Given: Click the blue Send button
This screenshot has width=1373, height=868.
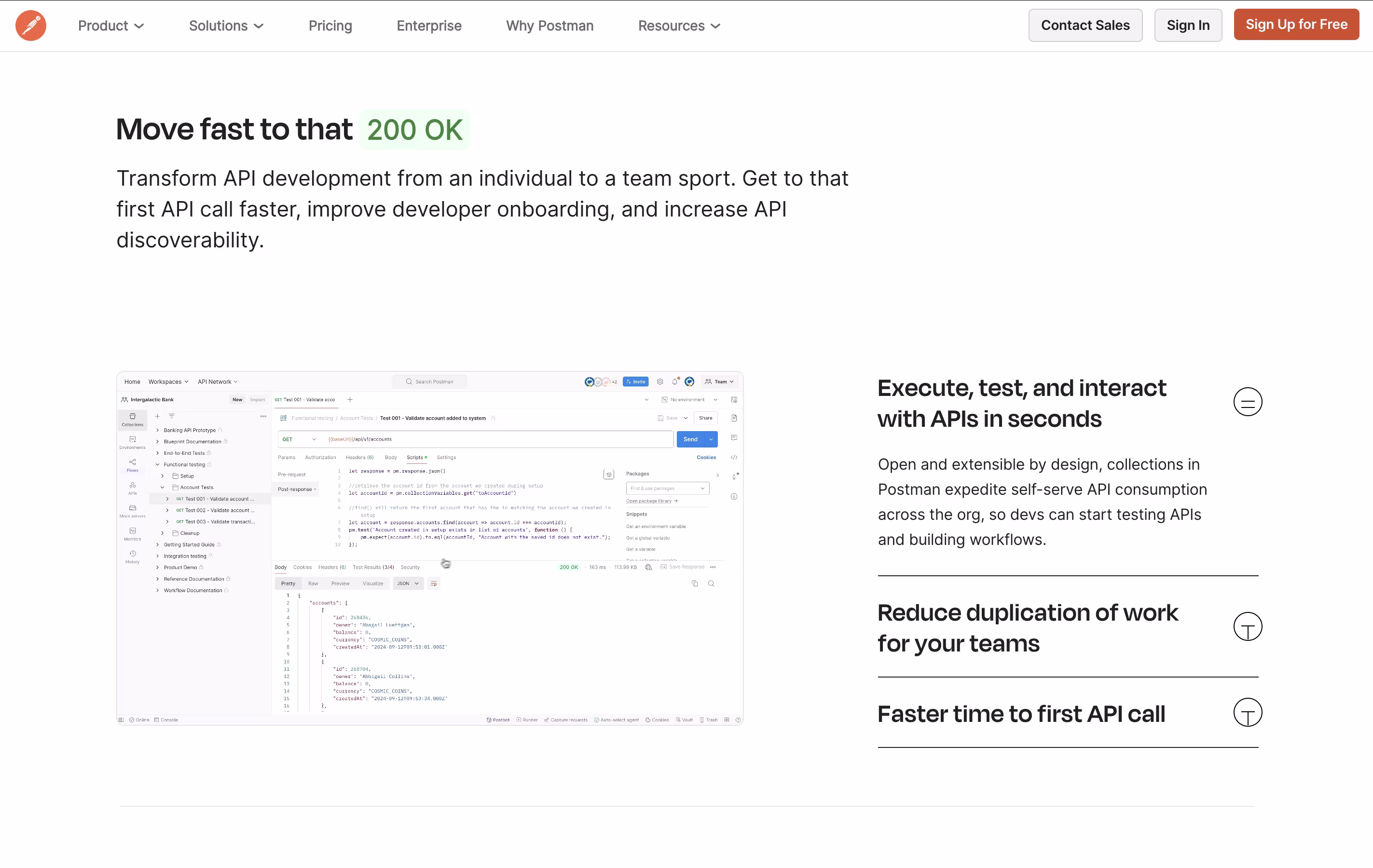Looking at the screenshot, I should point(690,439).
